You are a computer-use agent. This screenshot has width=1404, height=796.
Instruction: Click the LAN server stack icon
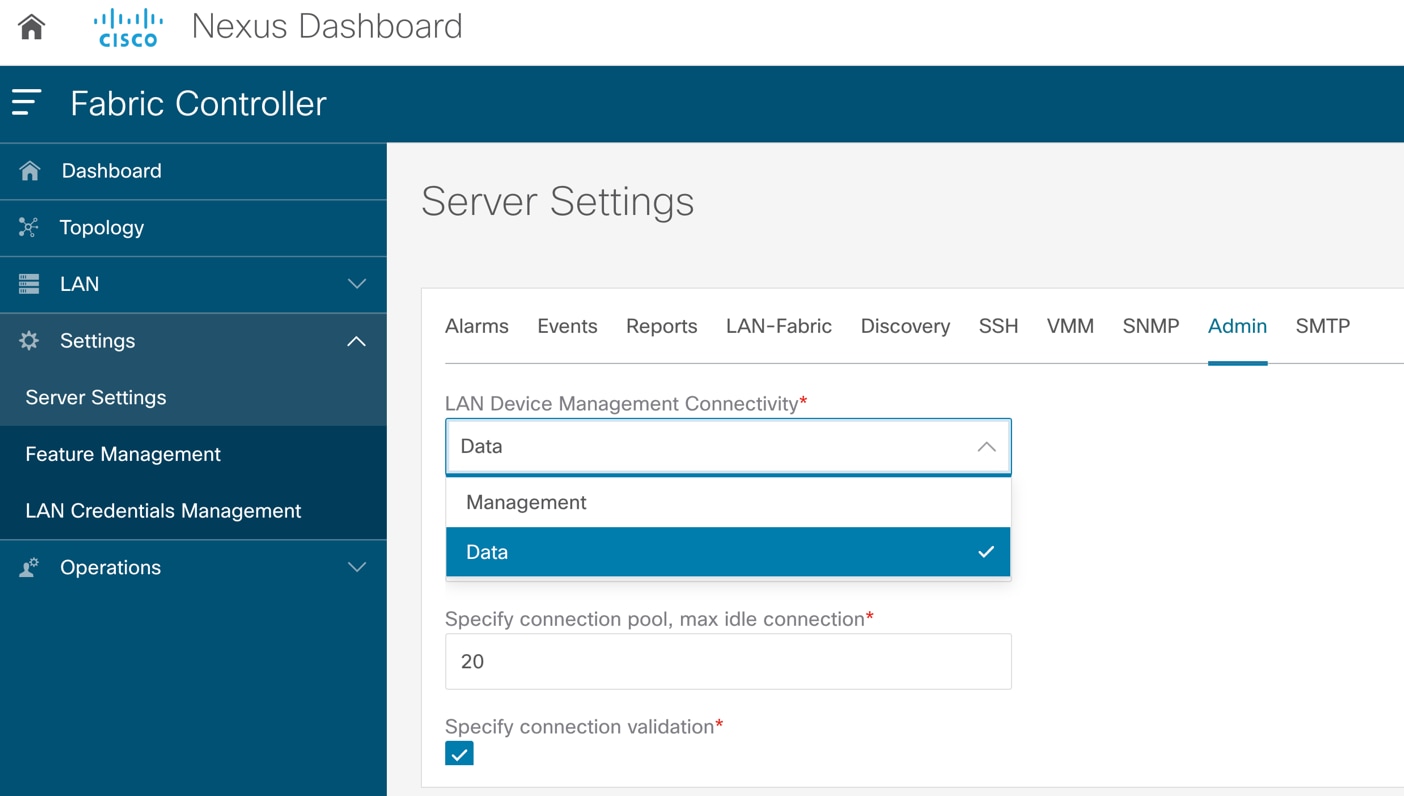(29, 284)
